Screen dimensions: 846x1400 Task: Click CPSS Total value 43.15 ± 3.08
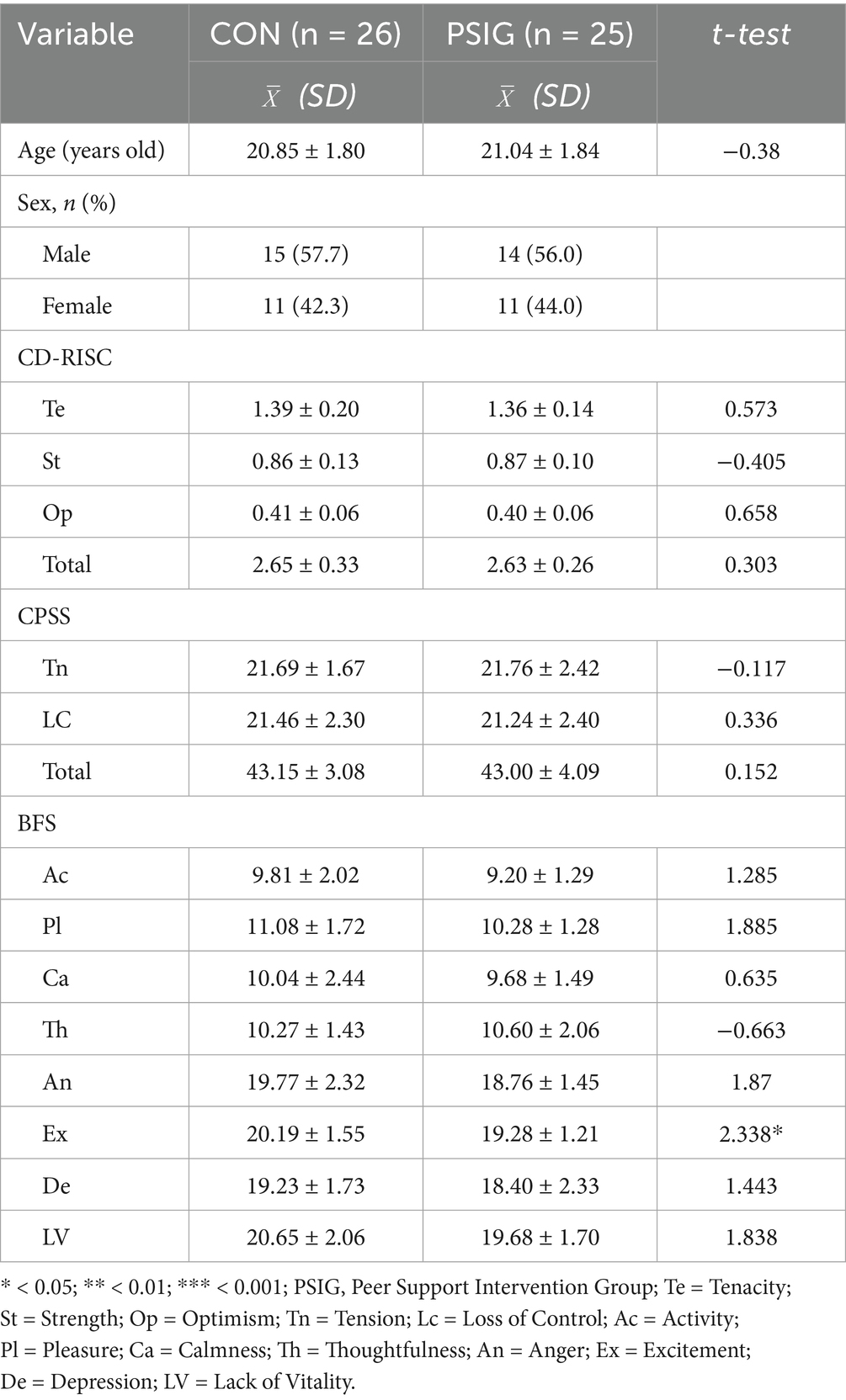click(x=306, y=772)
